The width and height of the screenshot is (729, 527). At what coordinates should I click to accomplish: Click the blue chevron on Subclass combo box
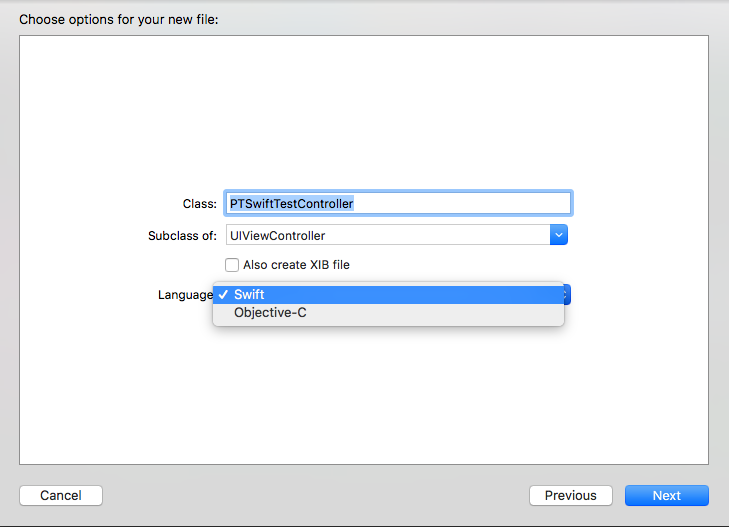coord(558,235)
